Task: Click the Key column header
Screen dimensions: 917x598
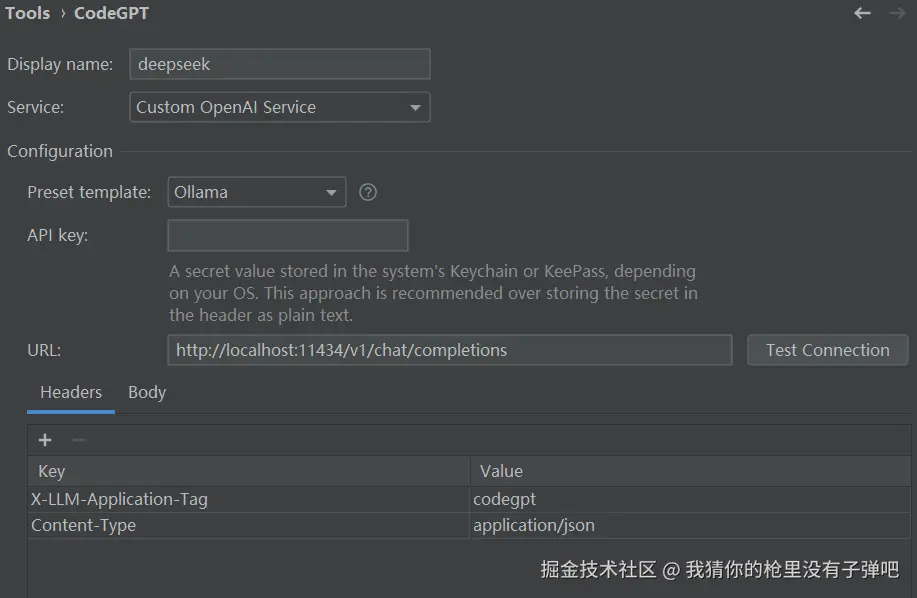Action: tap(248, 471)
